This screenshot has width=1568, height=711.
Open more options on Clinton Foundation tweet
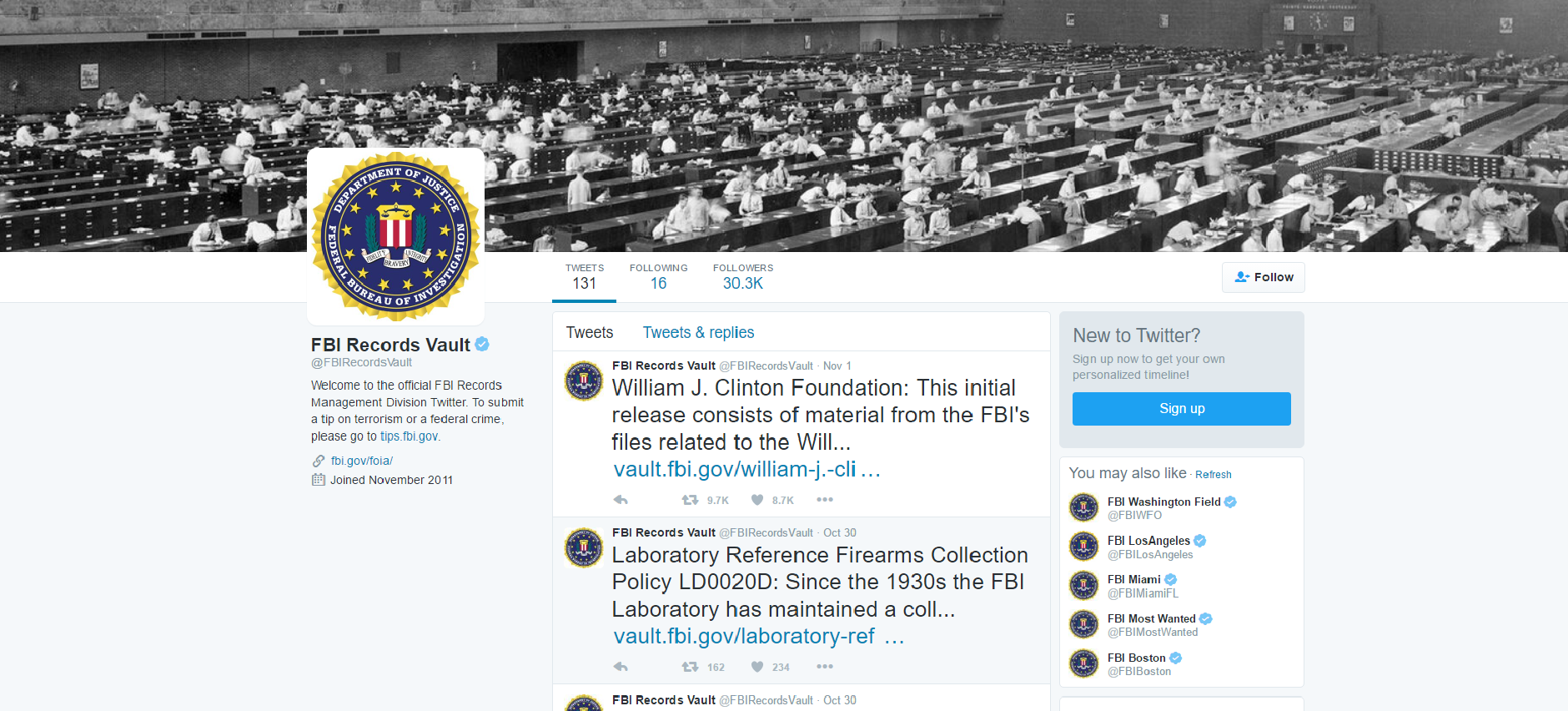[825, 500]
